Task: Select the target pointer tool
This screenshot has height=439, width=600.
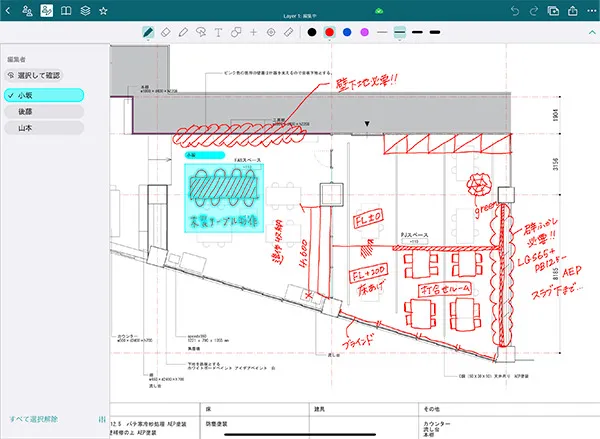Action: 271,33
